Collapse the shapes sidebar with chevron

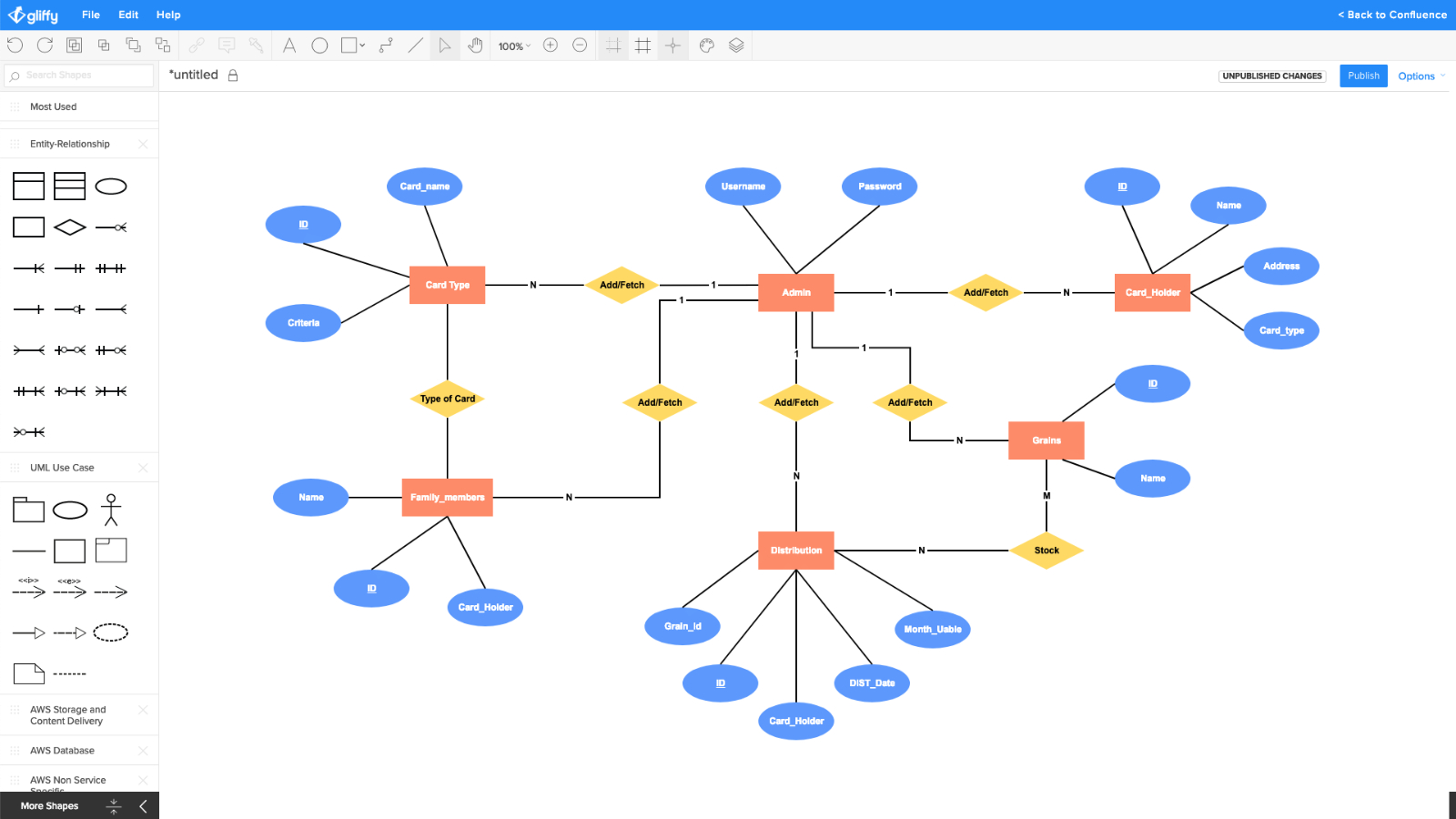tap(143, 806)
